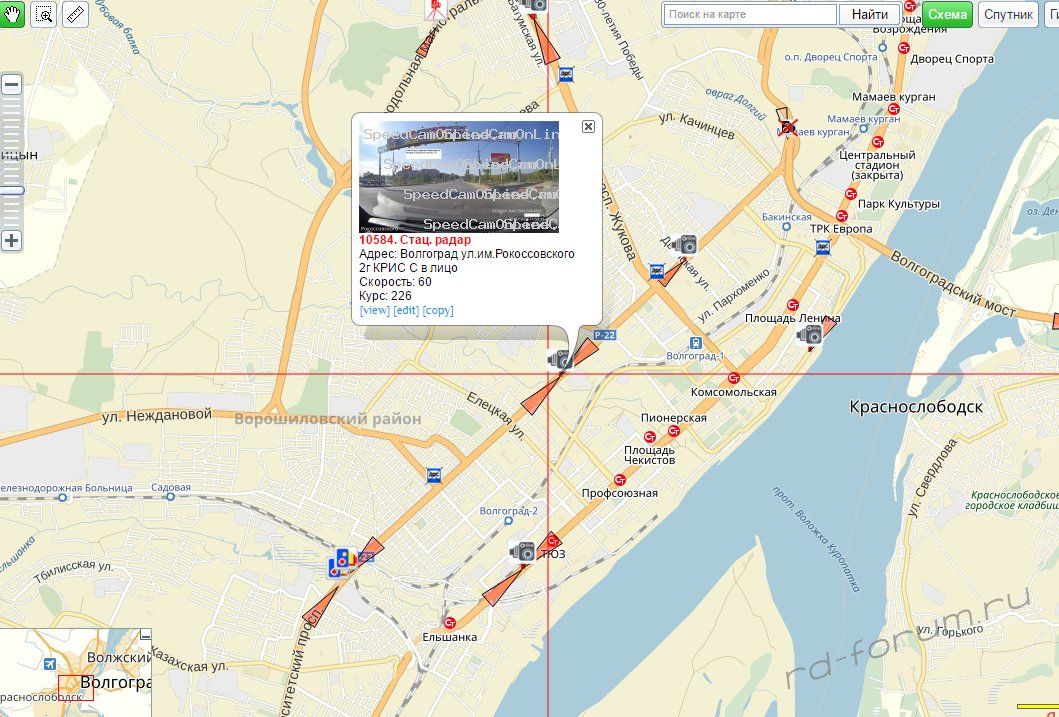Image resolution: width=1059 pixels, height=717 pixels.
Task: Collapse the overview minimap
Action: tap(145, 635)
